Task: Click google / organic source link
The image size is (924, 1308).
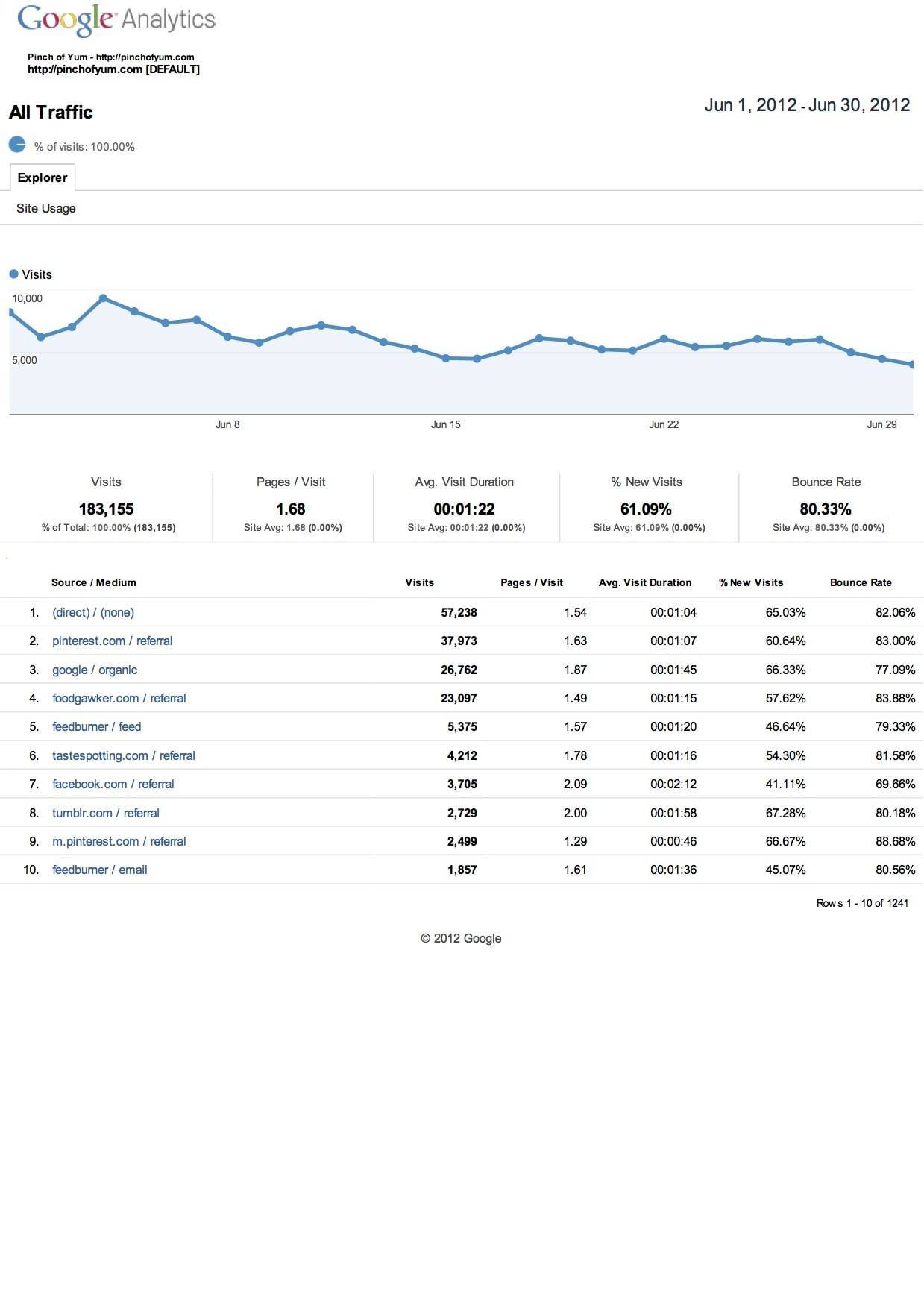Action: [x=95, y=670]
